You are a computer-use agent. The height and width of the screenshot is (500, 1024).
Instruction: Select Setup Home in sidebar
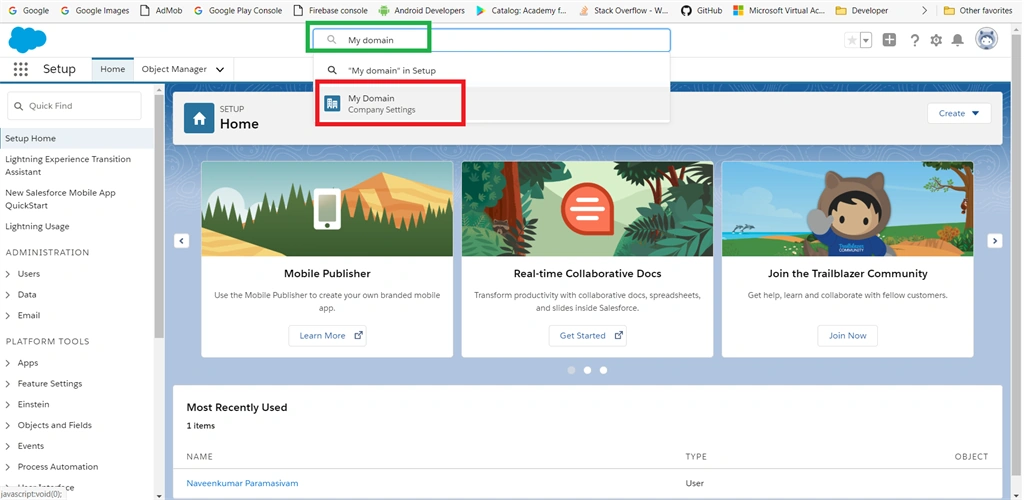coord(77,138)
